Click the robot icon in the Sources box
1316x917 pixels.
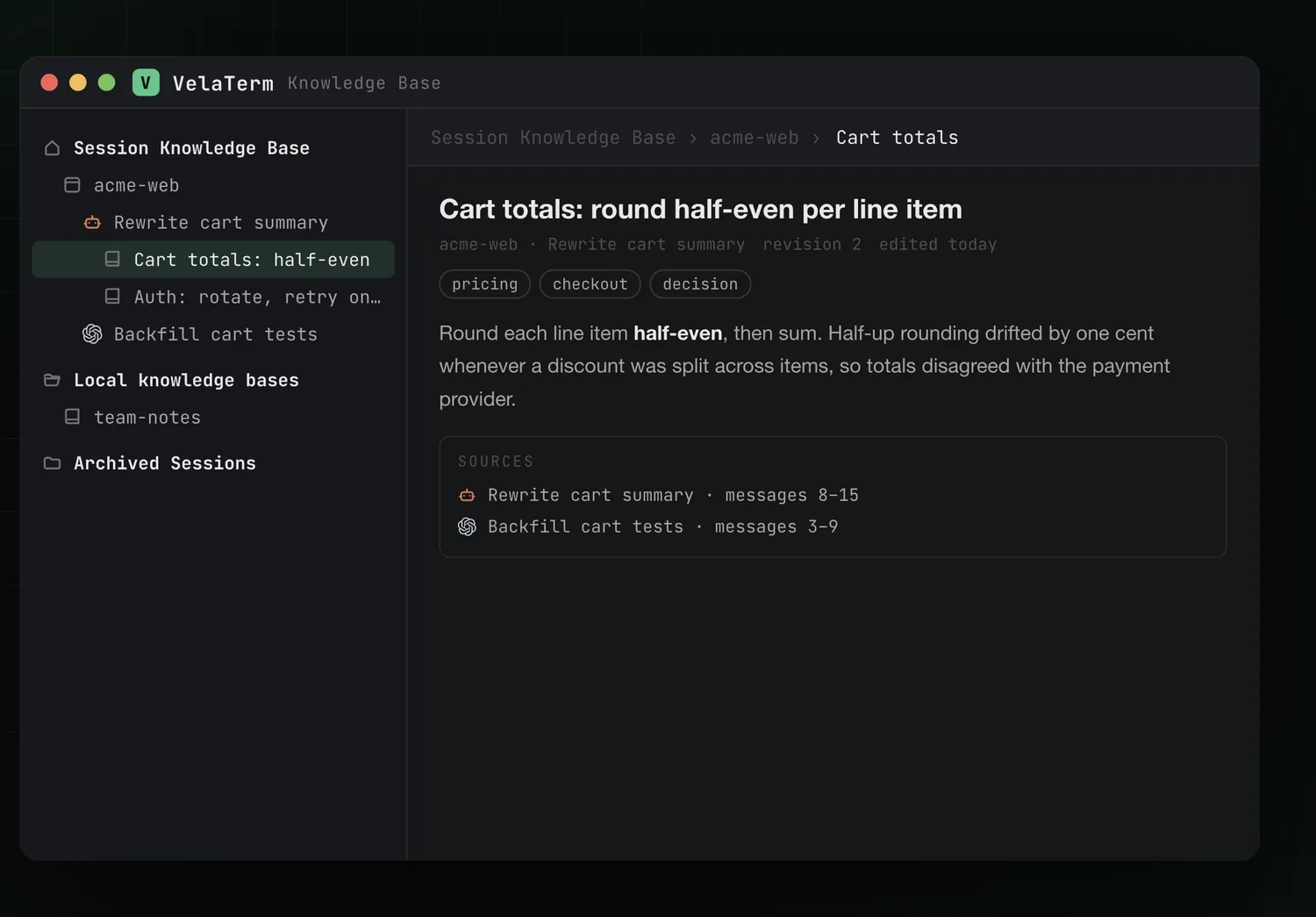(x=467, y=496)
